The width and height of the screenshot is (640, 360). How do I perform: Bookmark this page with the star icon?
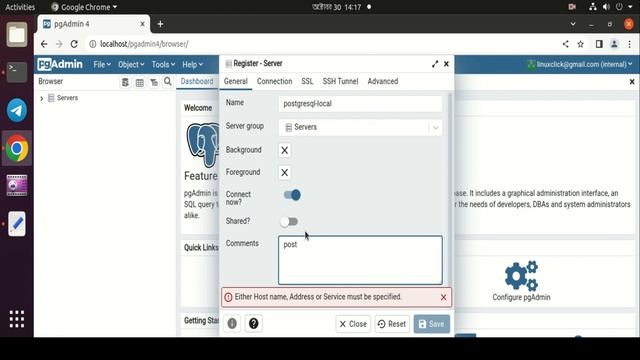pos(580,44)
